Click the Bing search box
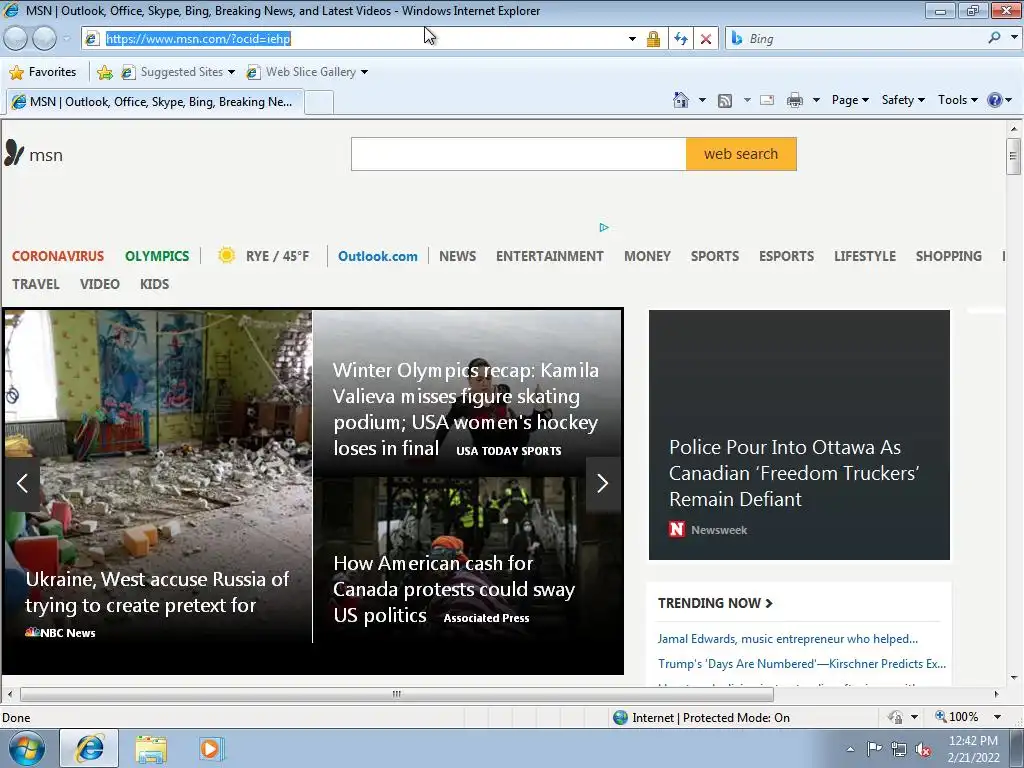This screenshot has width=1024, height=768. (x=865, y=39)
